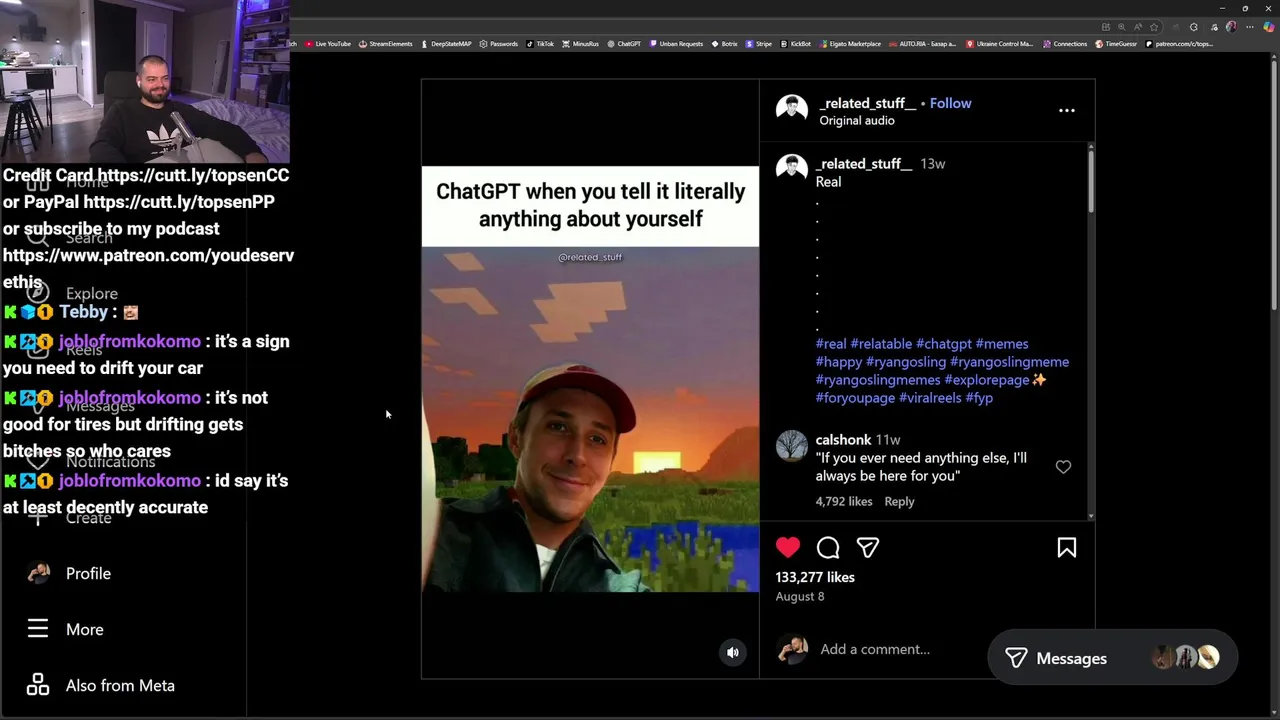Open DeepStateMAP bookmark
Screen dimensions: 1280x720
click(446, 44)
